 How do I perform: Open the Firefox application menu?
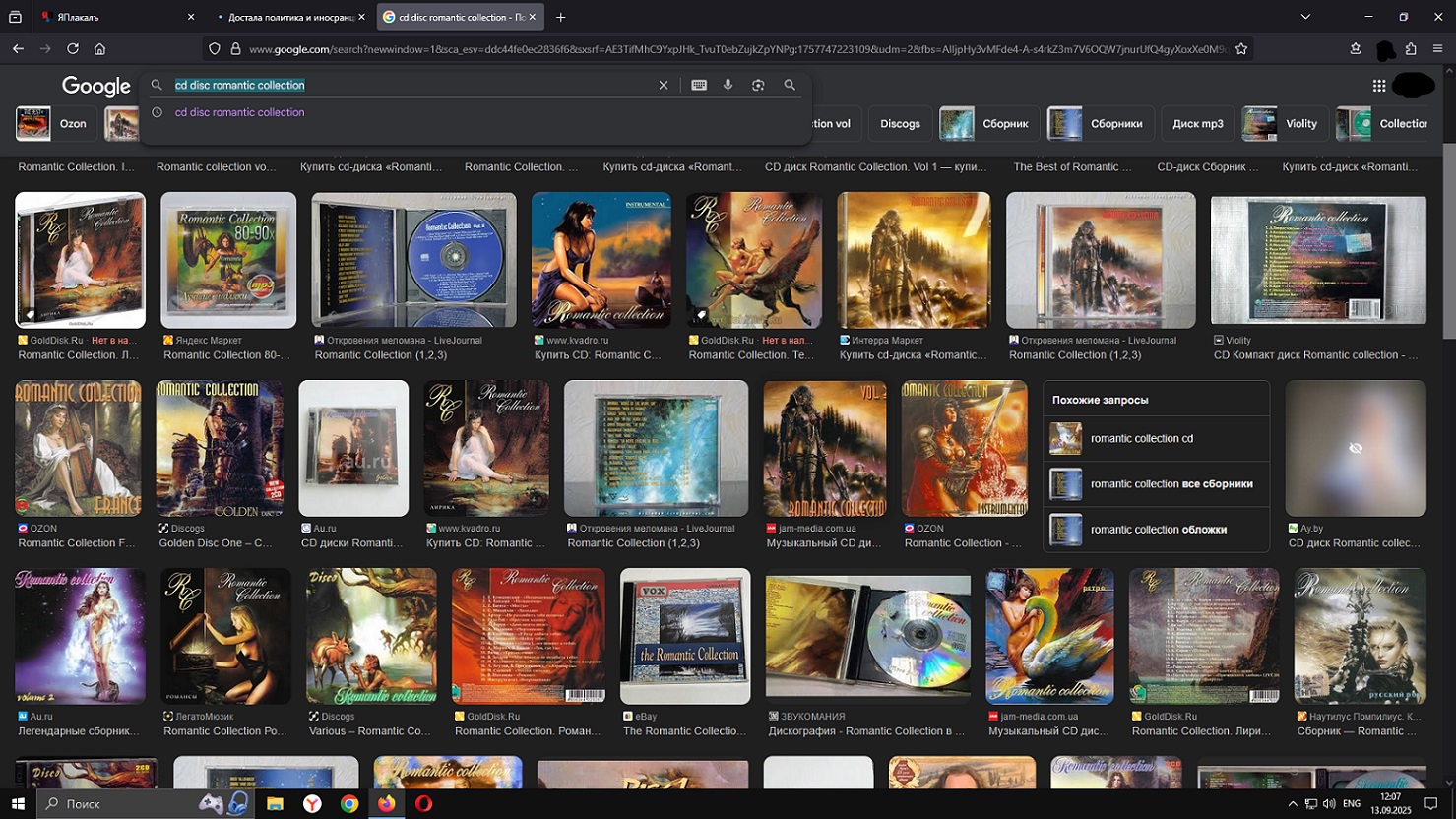pyautogui.click(x=1438, y=48)
